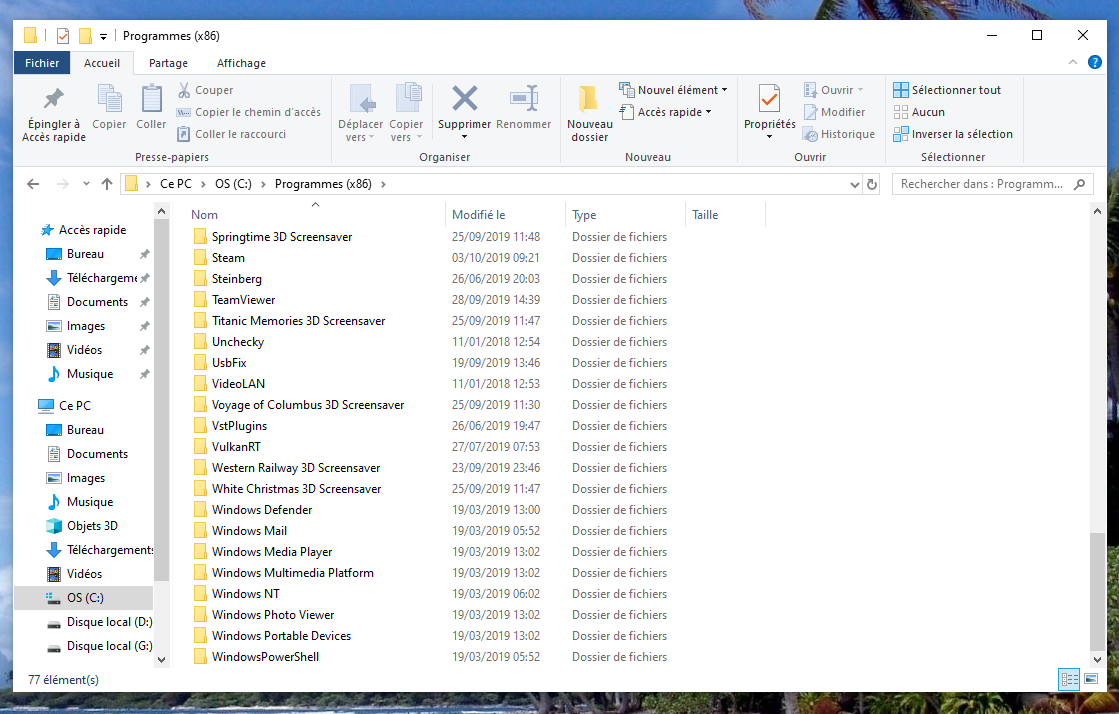This screenshot has height=714, width=1119.
Task: Switch to large icons view
Action: click(x=1091, y=679)
